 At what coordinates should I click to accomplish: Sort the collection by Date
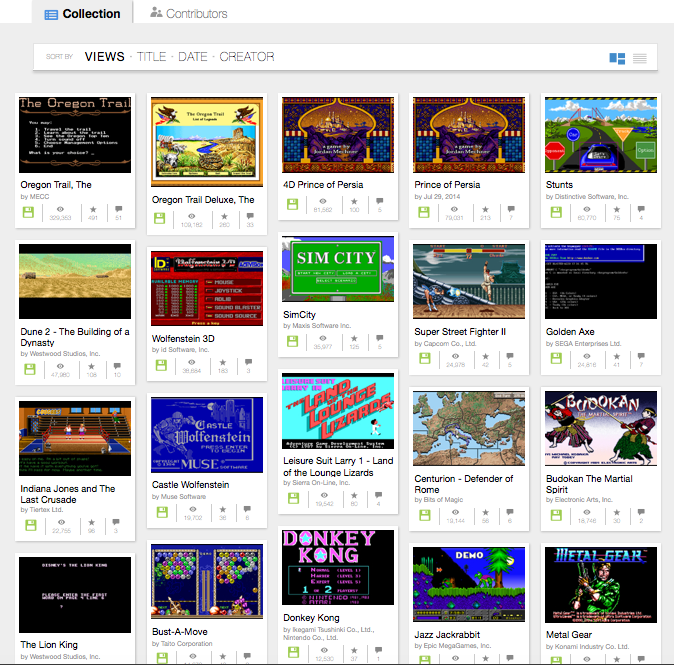pyautogui.click(x=193, y=56)
